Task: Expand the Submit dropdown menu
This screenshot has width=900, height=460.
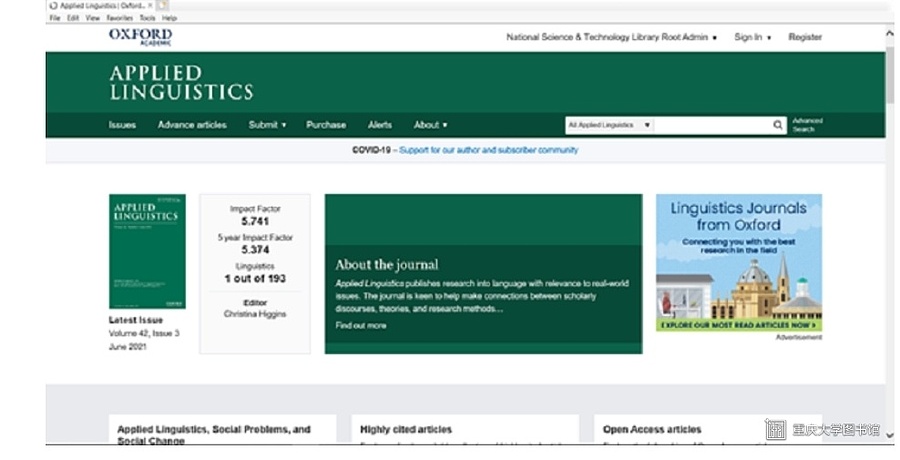Action: [x=267, y=125]
